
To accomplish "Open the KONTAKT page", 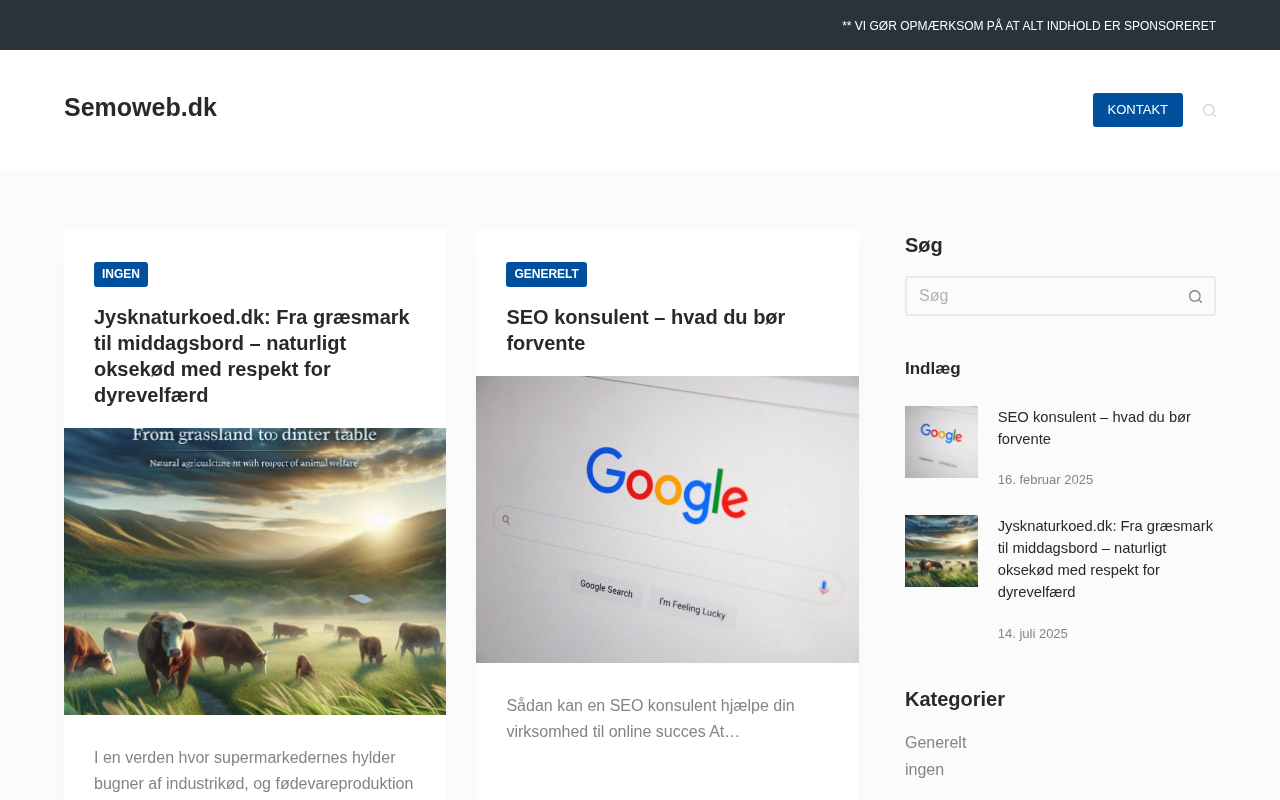I will click(1137, 110).
